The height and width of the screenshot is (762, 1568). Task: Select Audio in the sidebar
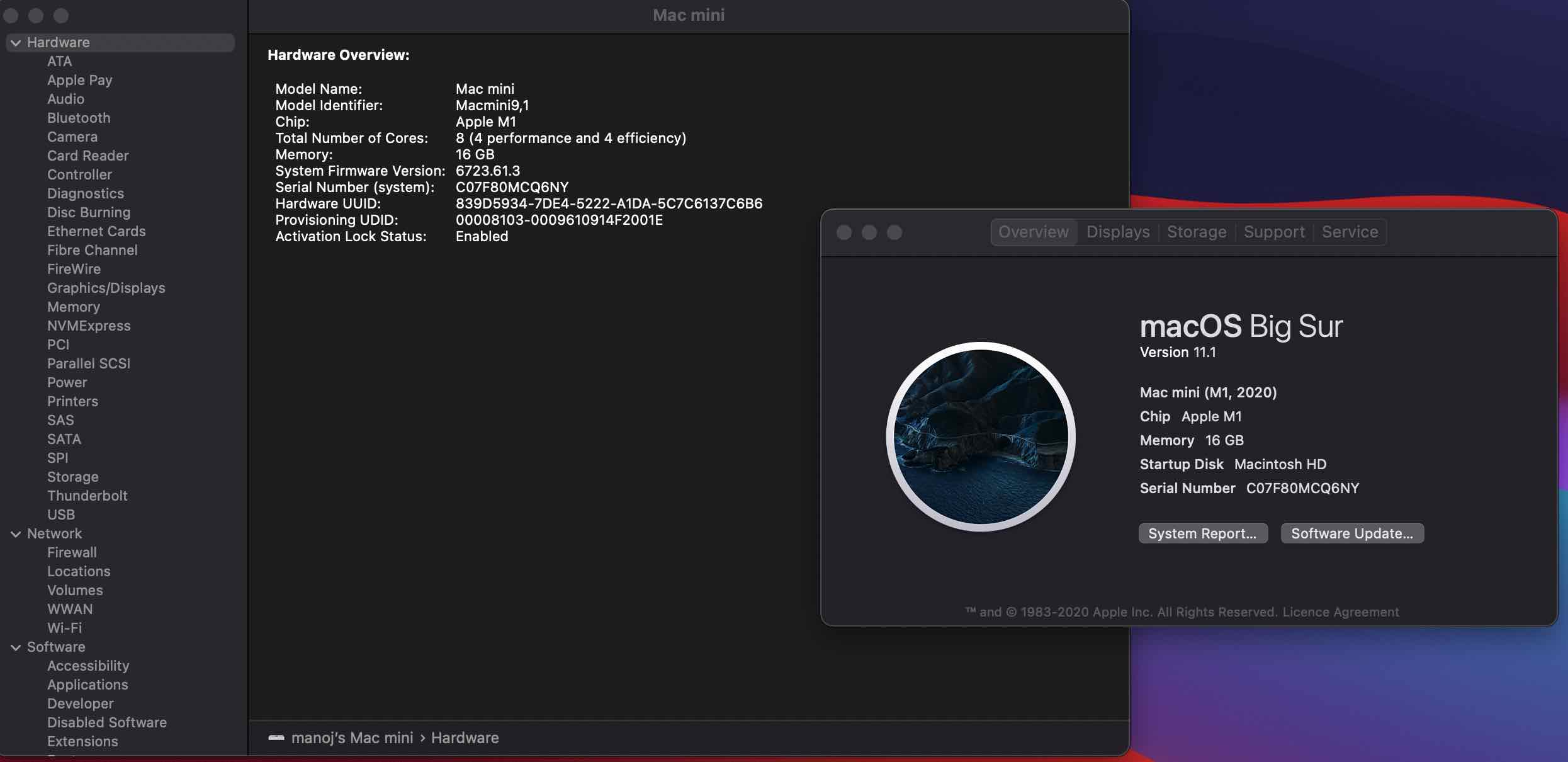coord(65,99)
